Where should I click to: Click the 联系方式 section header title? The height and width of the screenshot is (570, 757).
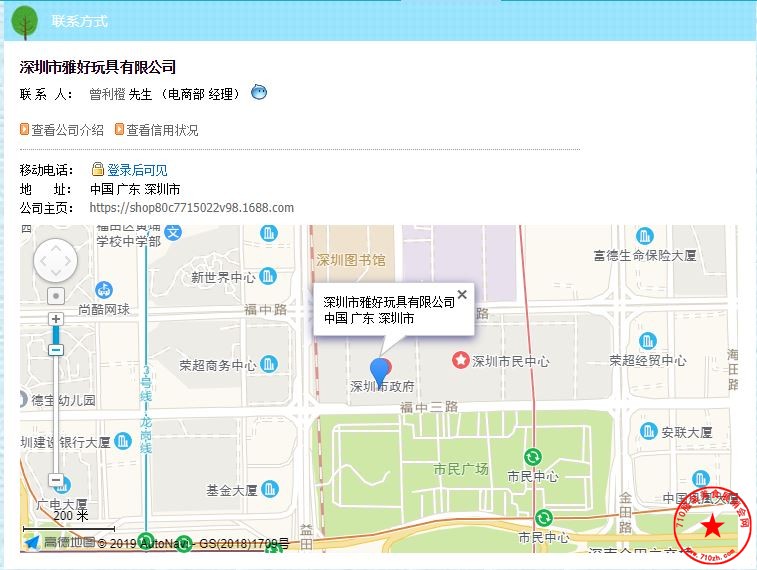coord(80,21)
